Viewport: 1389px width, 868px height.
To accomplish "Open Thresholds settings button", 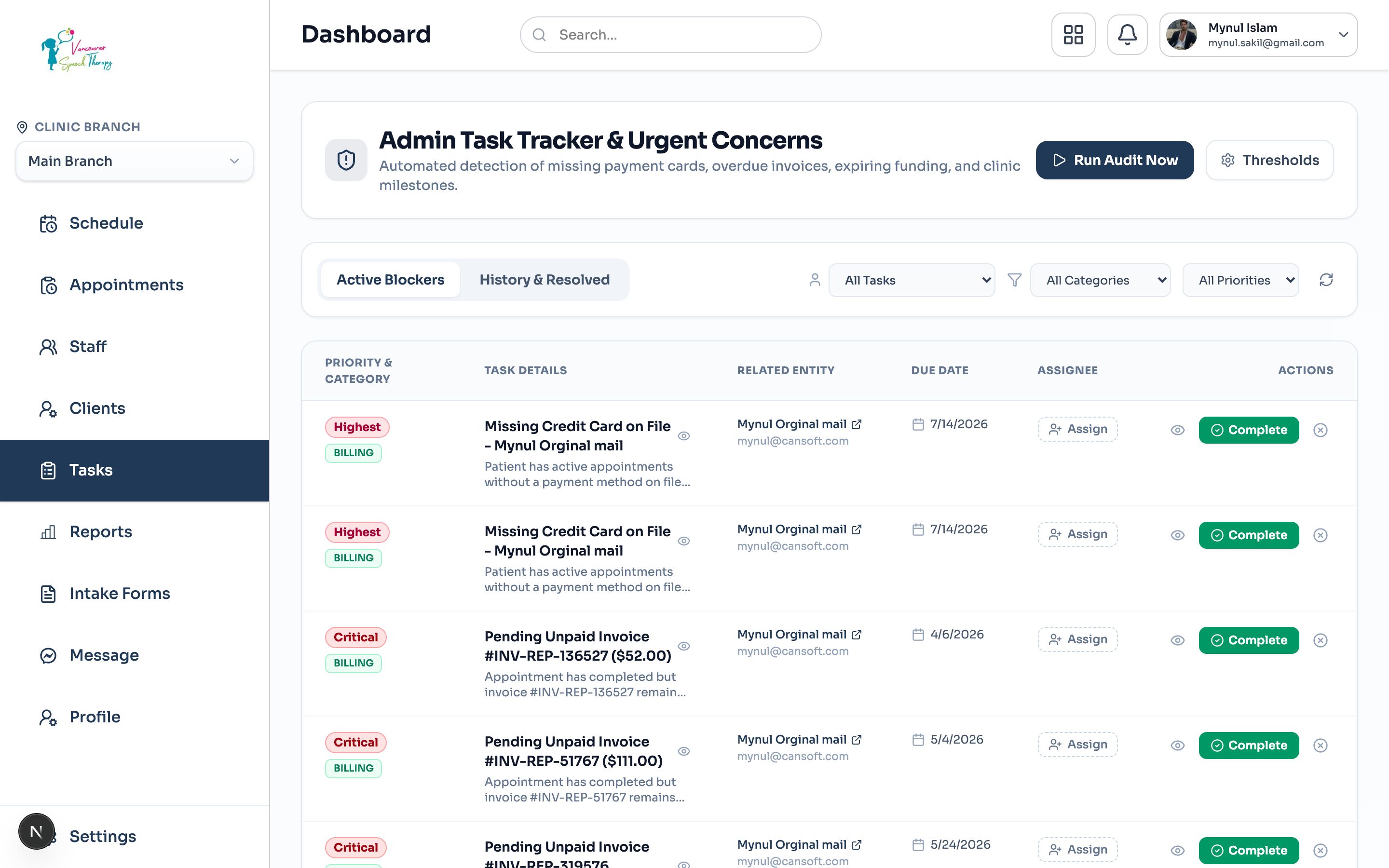I will pyautogui.click(x=1269, y=160).
